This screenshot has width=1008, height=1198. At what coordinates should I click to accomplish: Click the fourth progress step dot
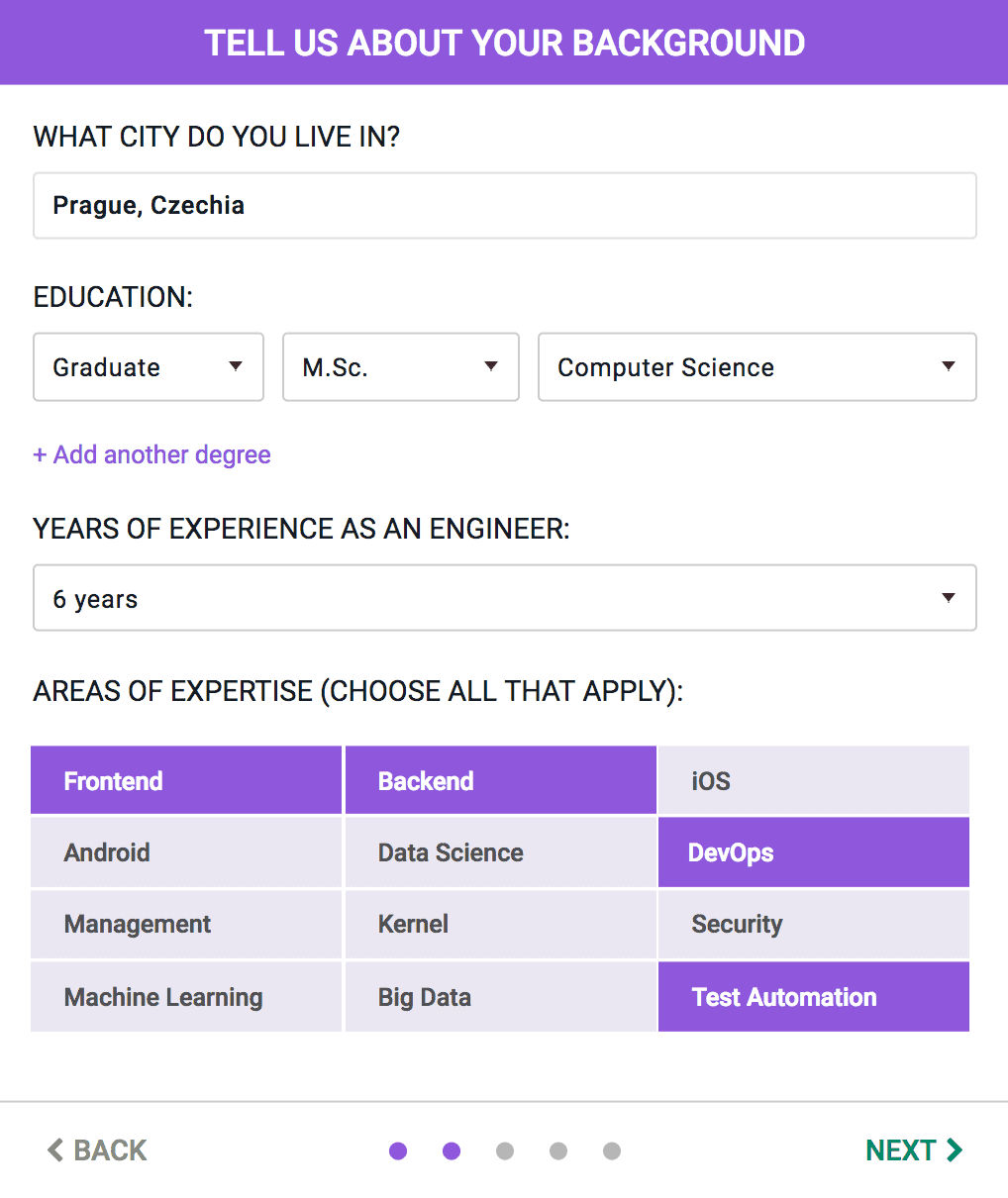(558, 1150)
